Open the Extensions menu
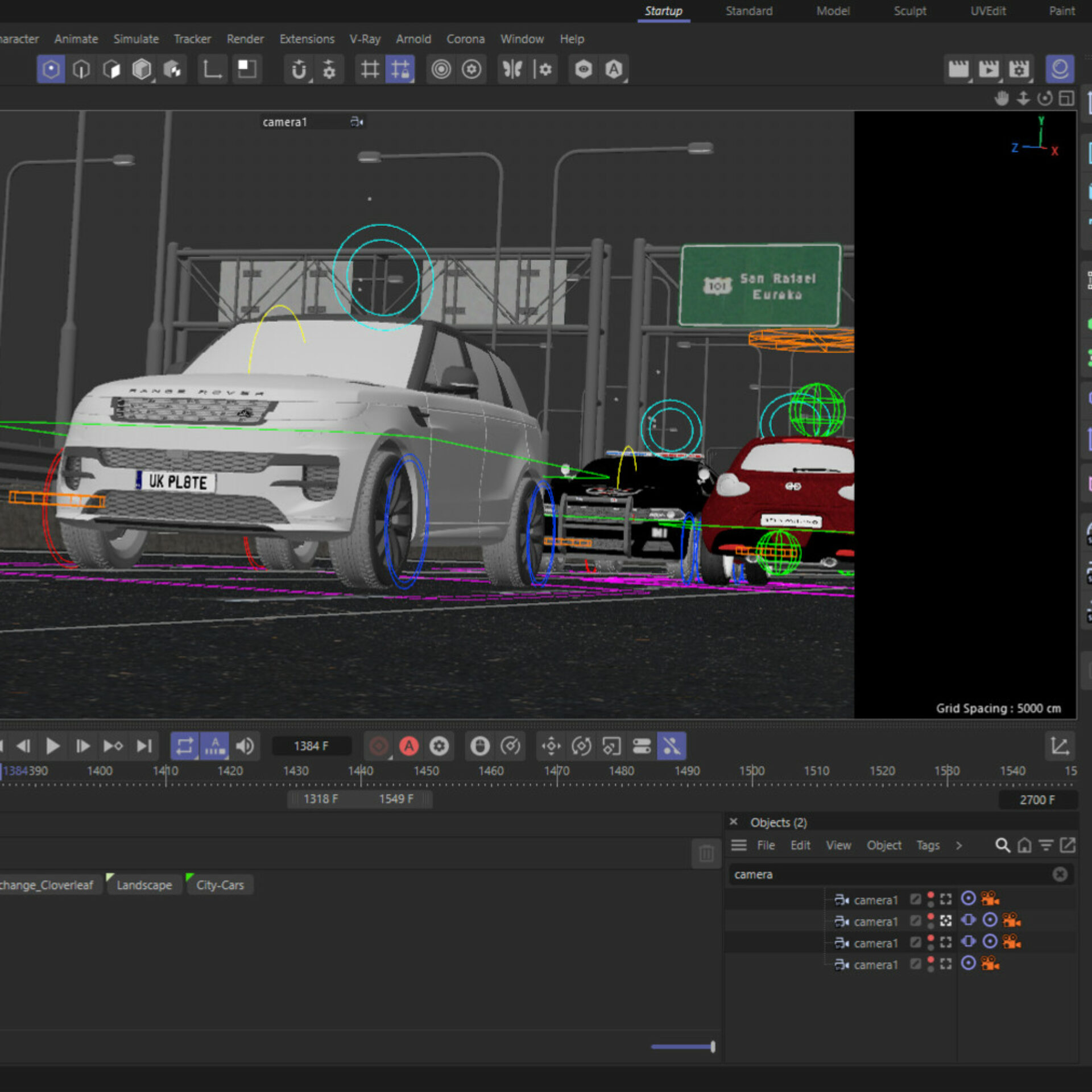The image size is (1092, 1092). [307, 39]
